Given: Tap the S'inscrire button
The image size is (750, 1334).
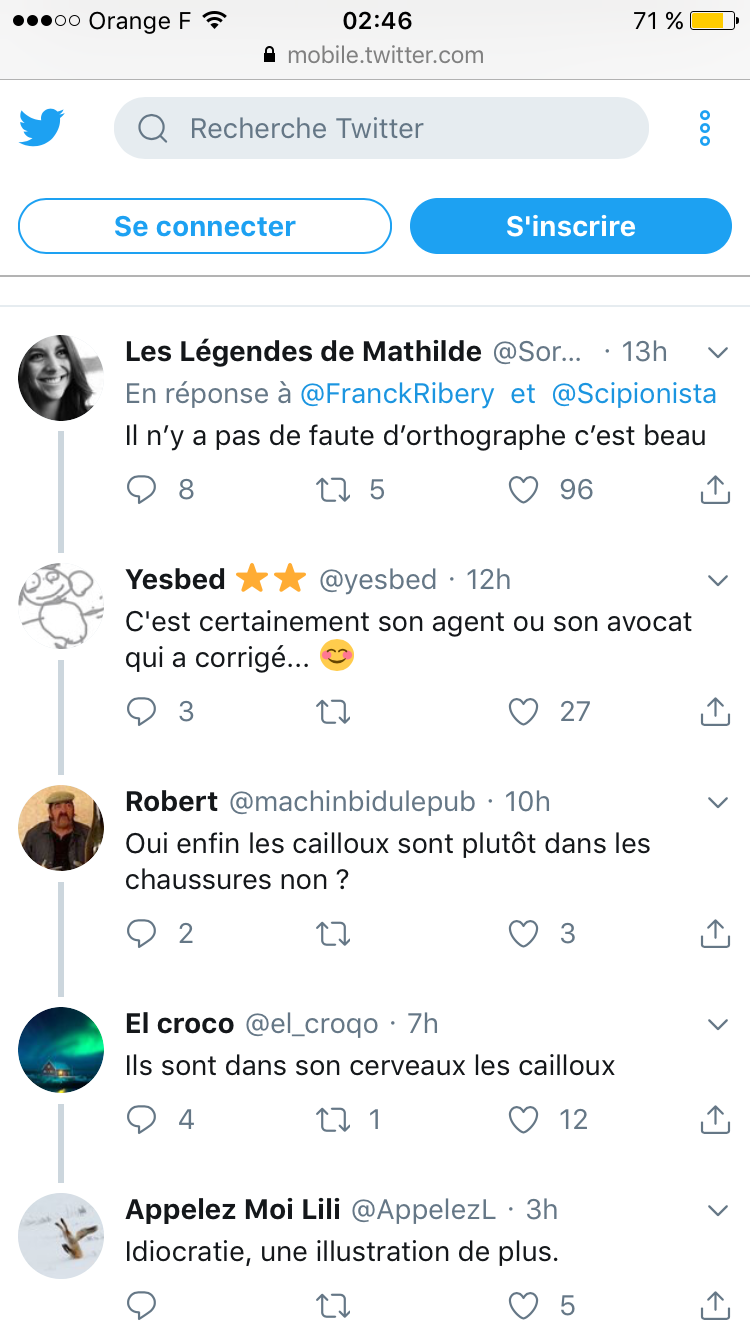Looking at the screenshot, I should coord(570,226).
